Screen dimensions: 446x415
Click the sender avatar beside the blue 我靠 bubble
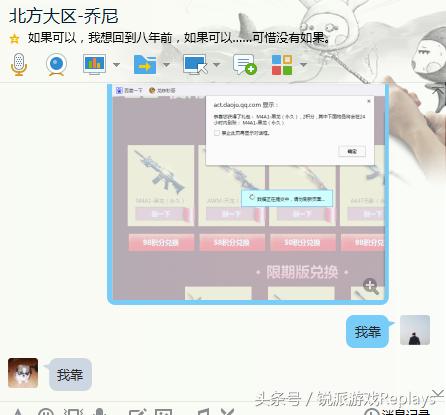tap(415, 330)
